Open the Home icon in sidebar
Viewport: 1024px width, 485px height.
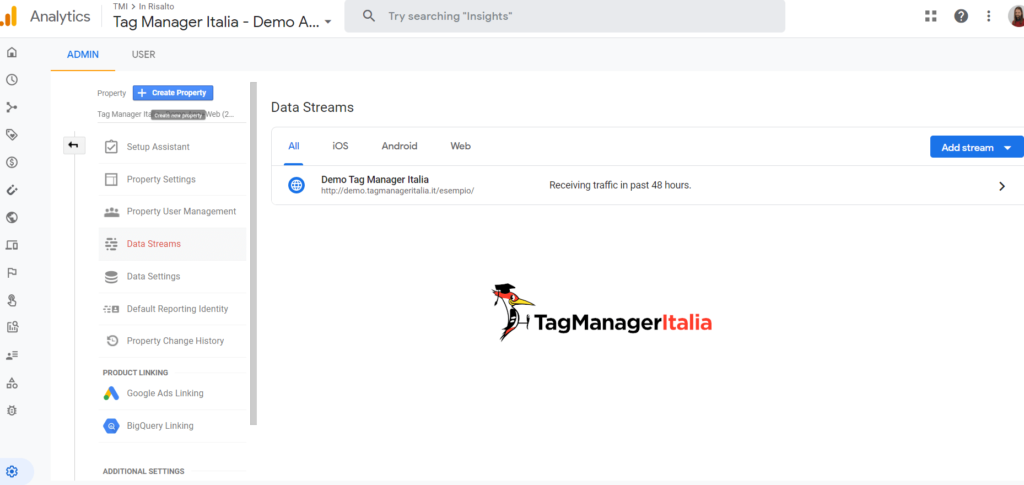click(12, 52)
